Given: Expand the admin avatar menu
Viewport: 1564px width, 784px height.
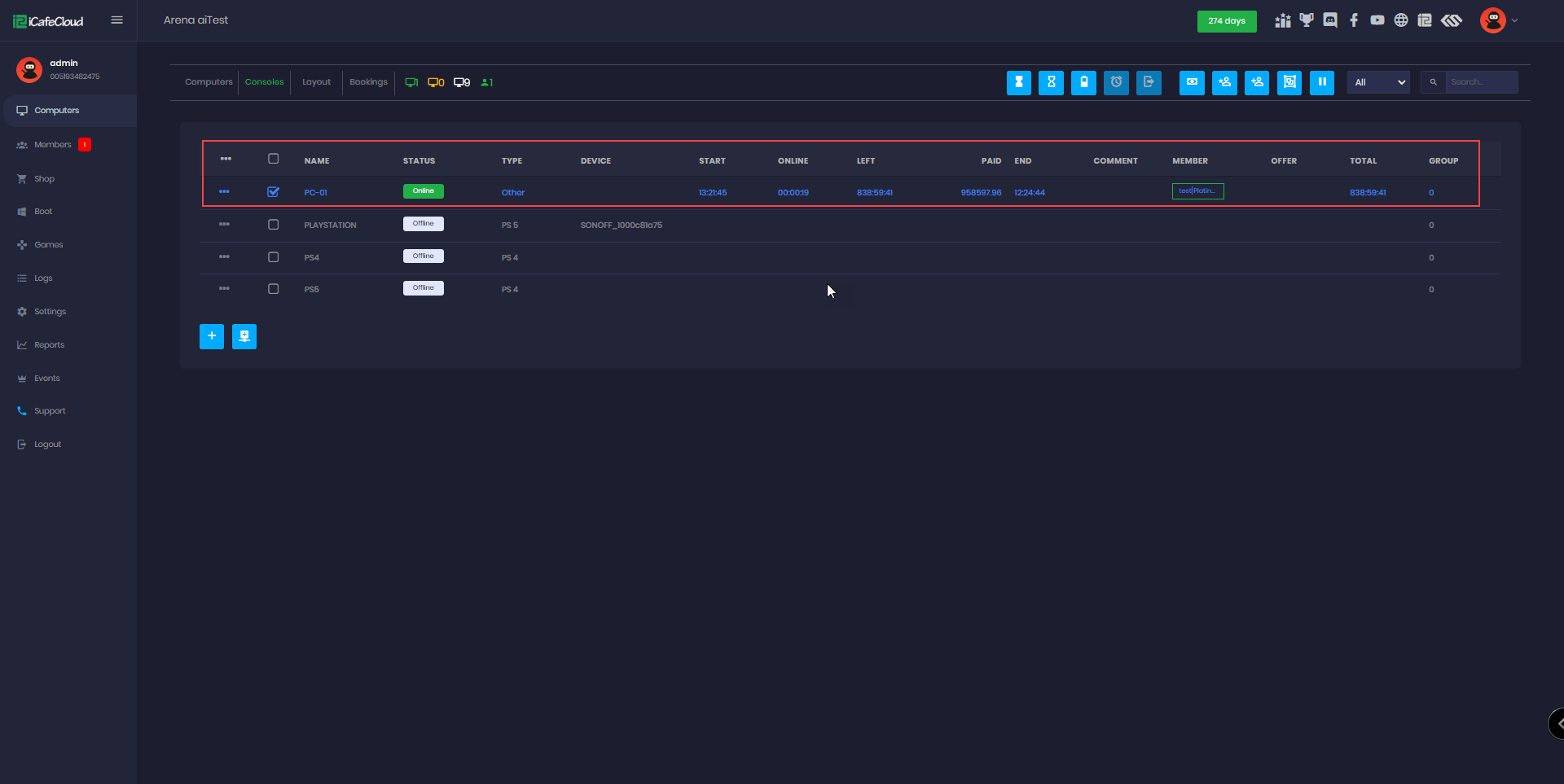Looking at the screenshot, I should point(1499,20).
